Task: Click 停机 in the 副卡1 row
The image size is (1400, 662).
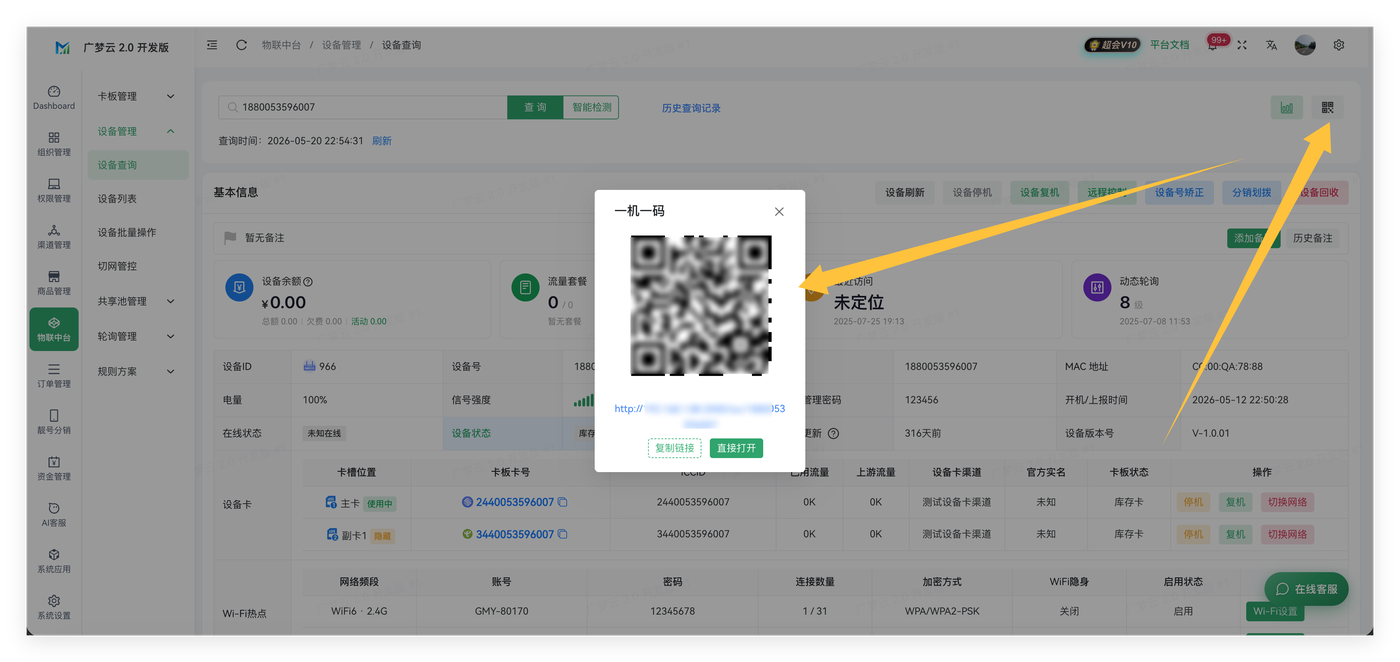Action: pyautogui.click(x=1193, y=534)
